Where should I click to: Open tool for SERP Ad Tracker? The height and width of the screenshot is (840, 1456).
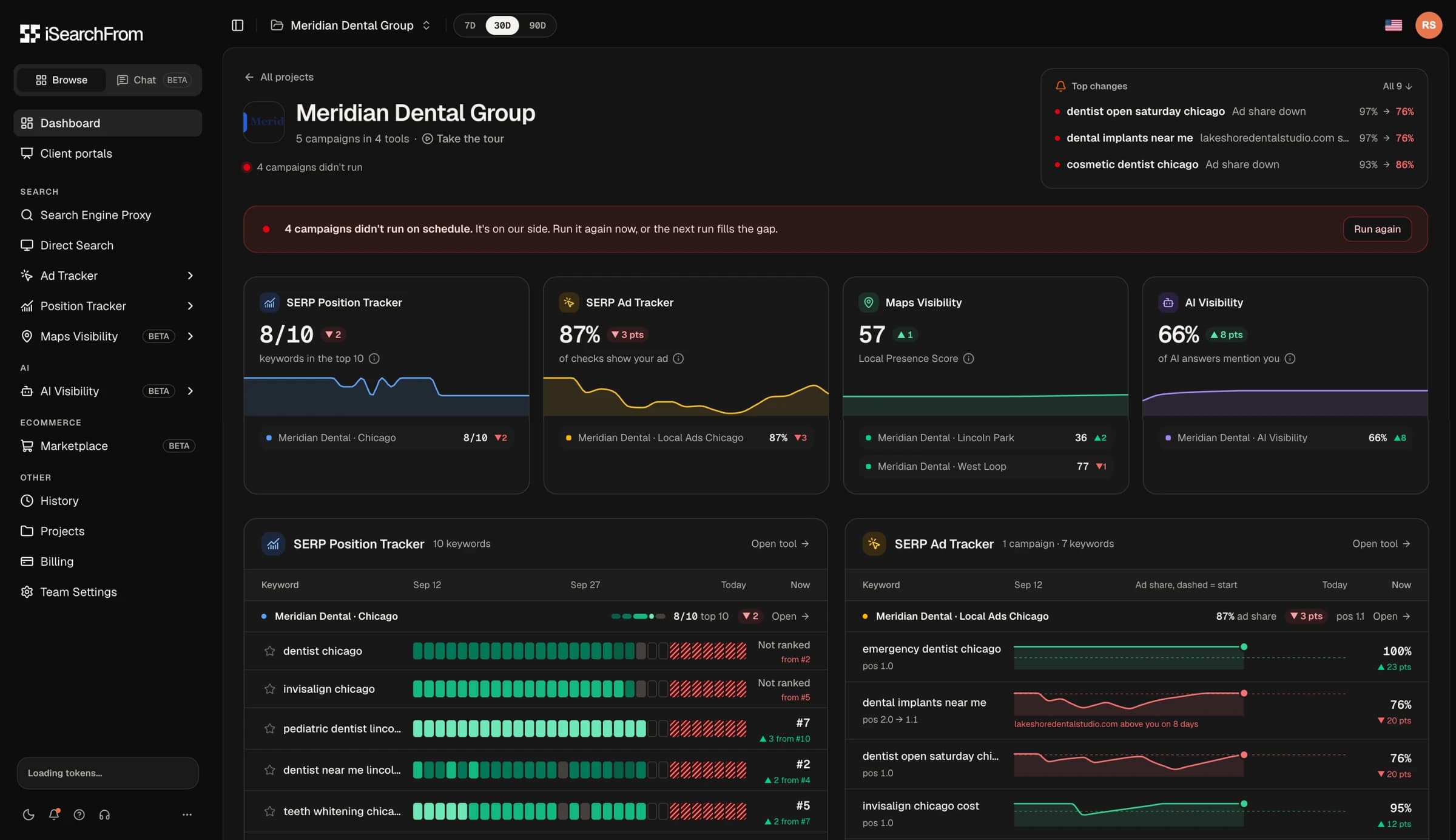pos(1381,544)
